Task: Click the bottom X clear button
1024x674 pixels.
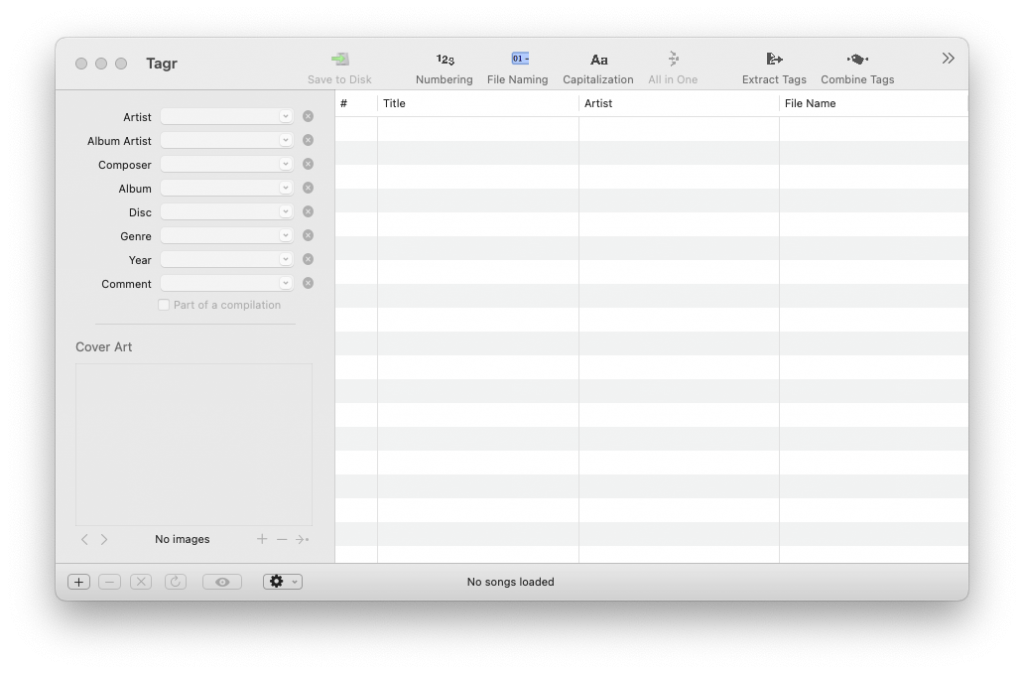Action: [x=141, y=582]
